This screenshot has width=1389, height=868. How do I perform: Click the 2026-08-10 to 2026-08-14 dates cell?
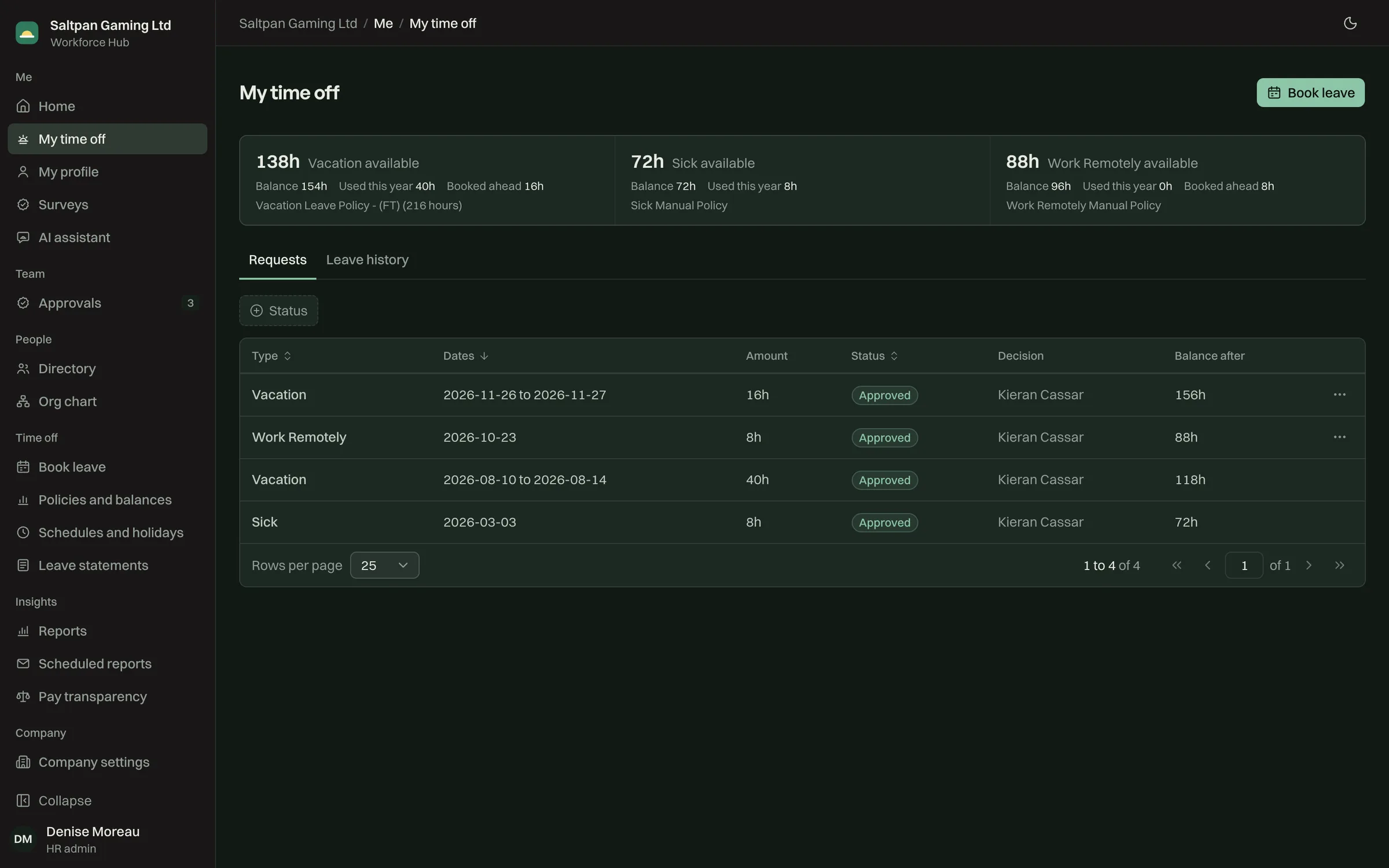tap(524, 480)
